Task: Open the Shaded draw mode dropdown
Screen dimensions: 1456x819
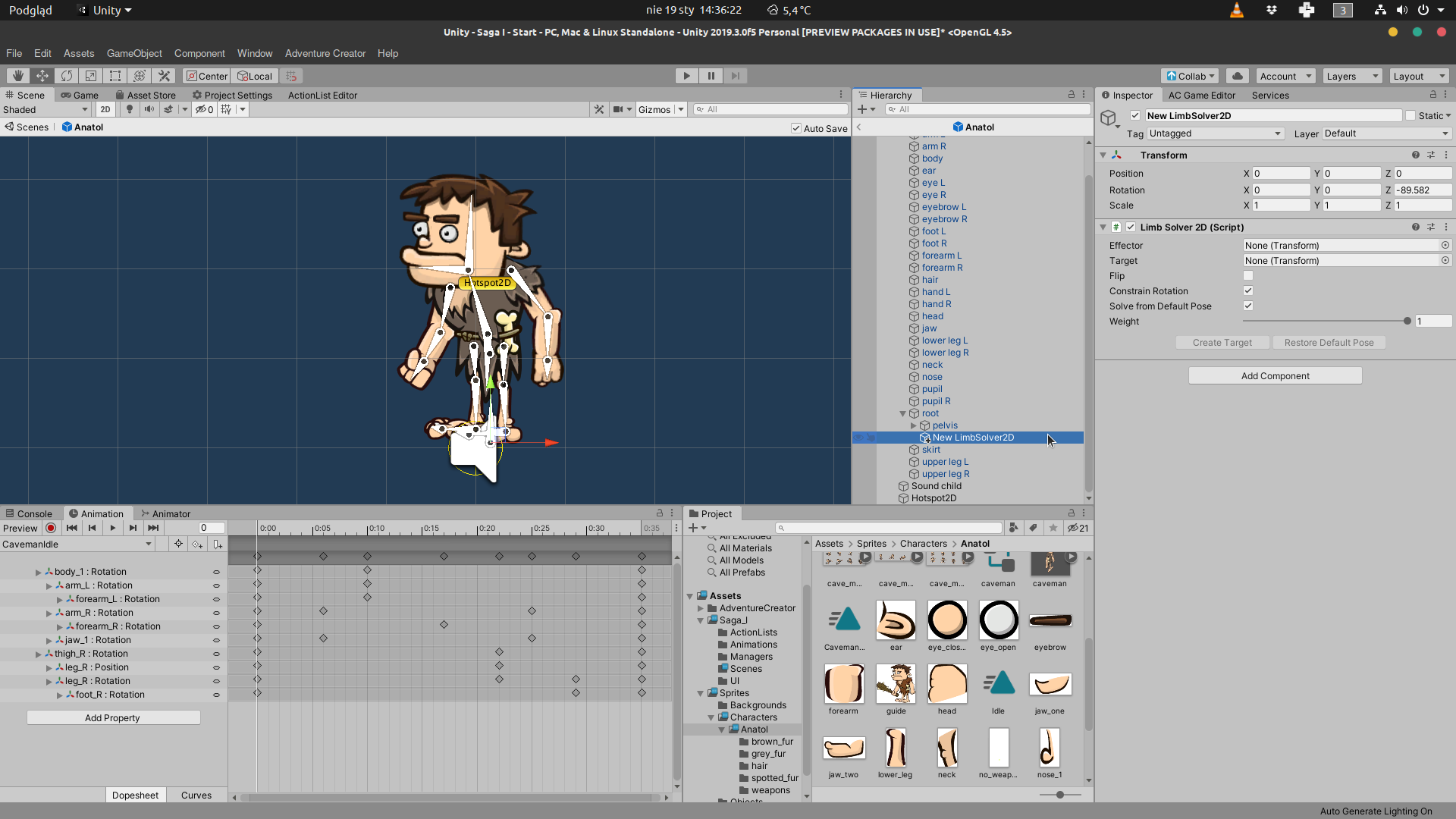Action: click(45, 109)
